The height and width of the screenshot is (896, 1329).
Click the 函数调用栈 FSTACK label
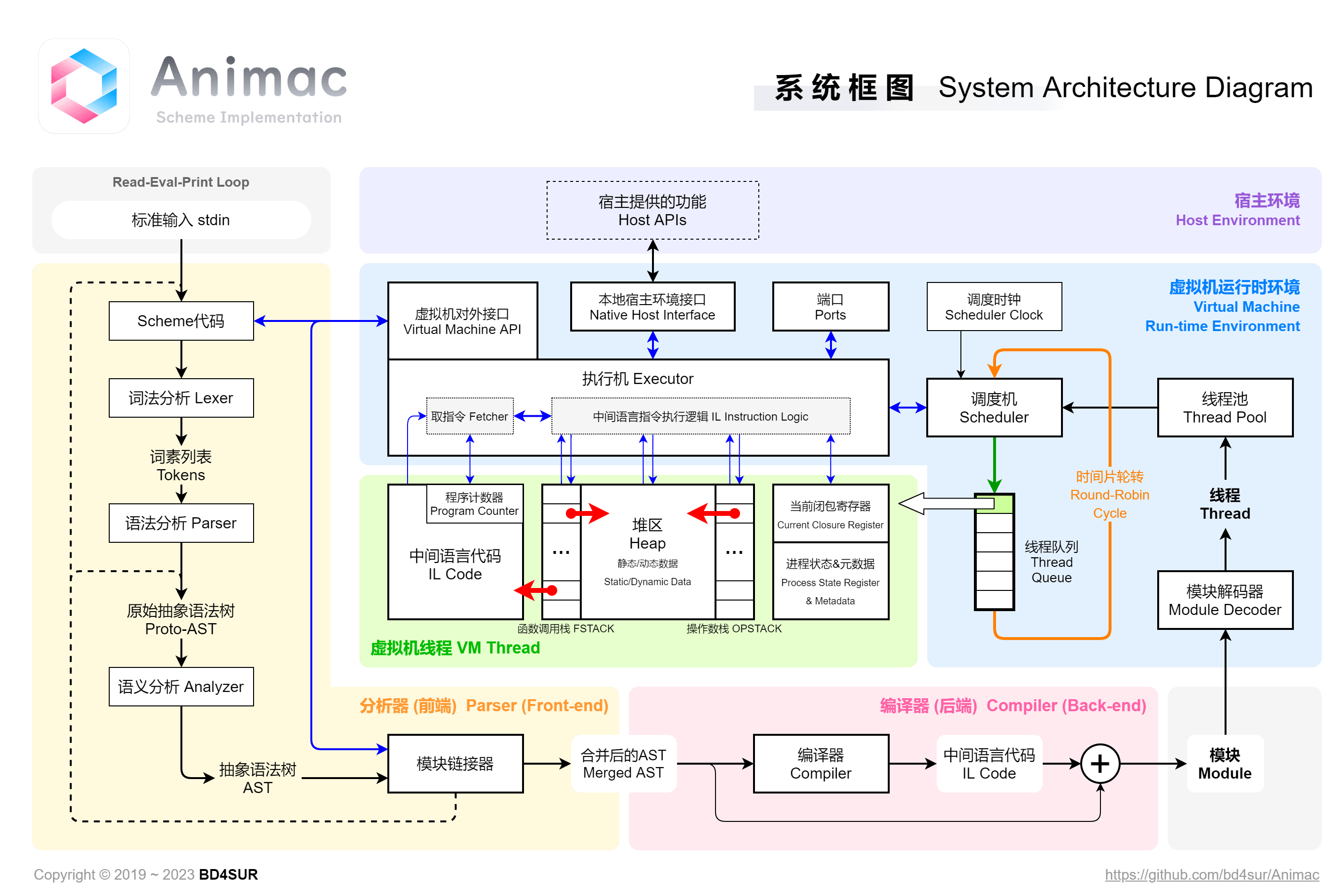tap(566, 628)
